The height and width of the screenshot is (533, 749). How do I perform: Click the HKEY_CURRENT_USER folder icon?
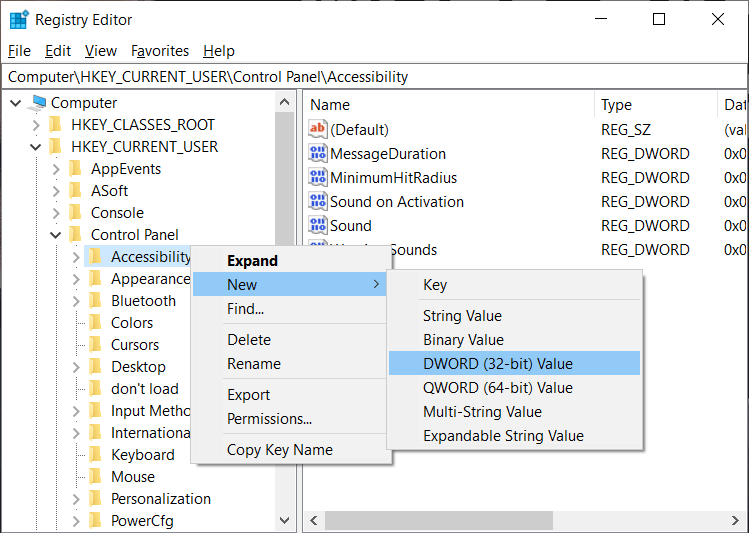55,147
